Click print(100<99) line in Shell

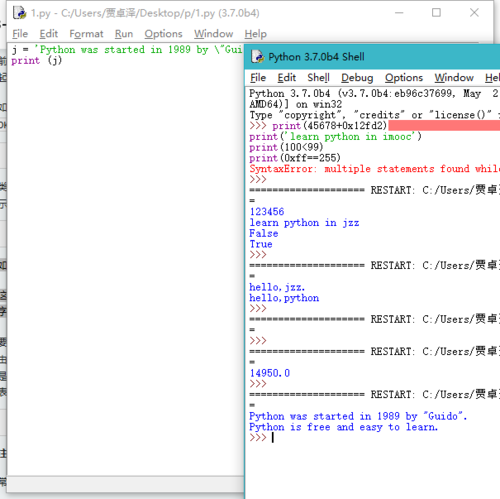[x=286, y=147]
